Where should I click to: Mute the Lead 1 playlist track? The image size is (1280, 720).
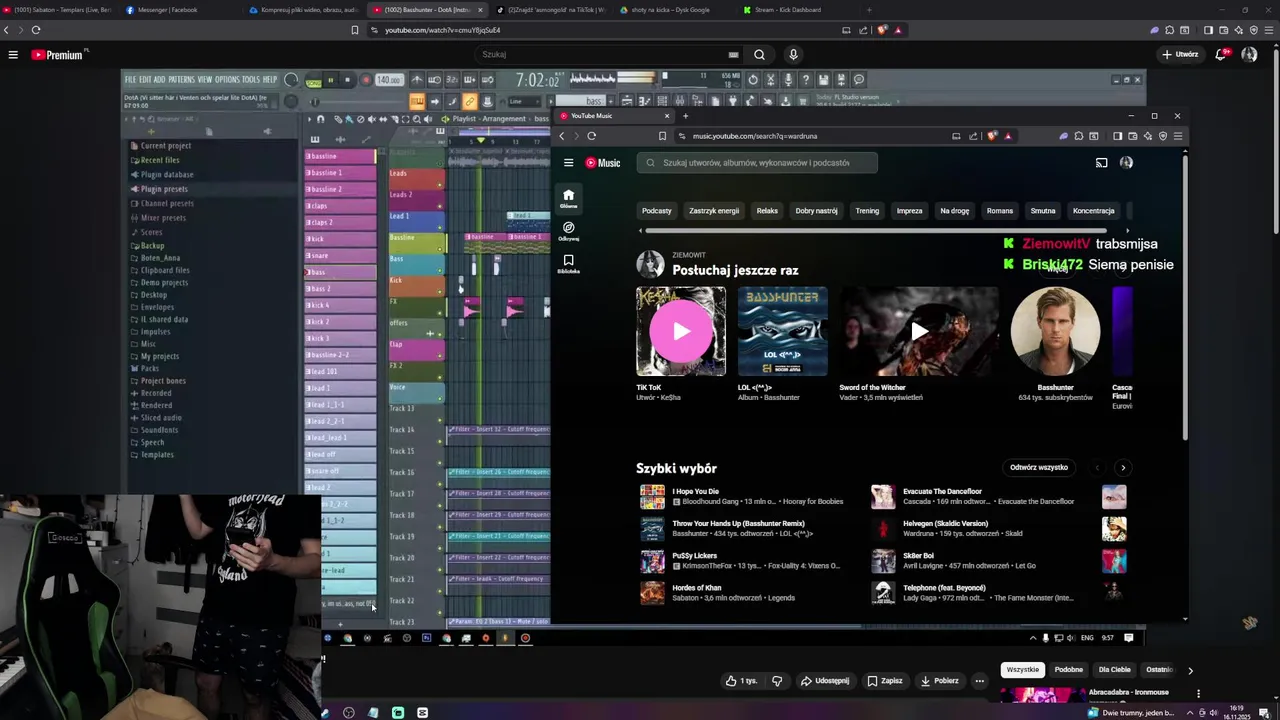[x=441, y=228]
